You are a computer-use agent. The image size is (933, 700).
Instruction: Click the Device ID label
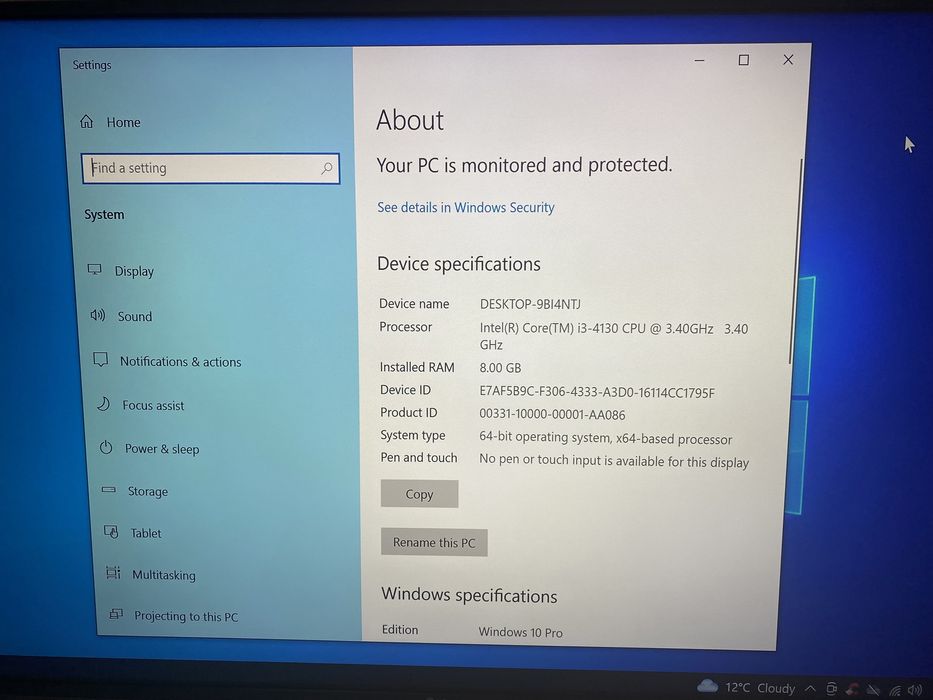[x=405, y=390]
